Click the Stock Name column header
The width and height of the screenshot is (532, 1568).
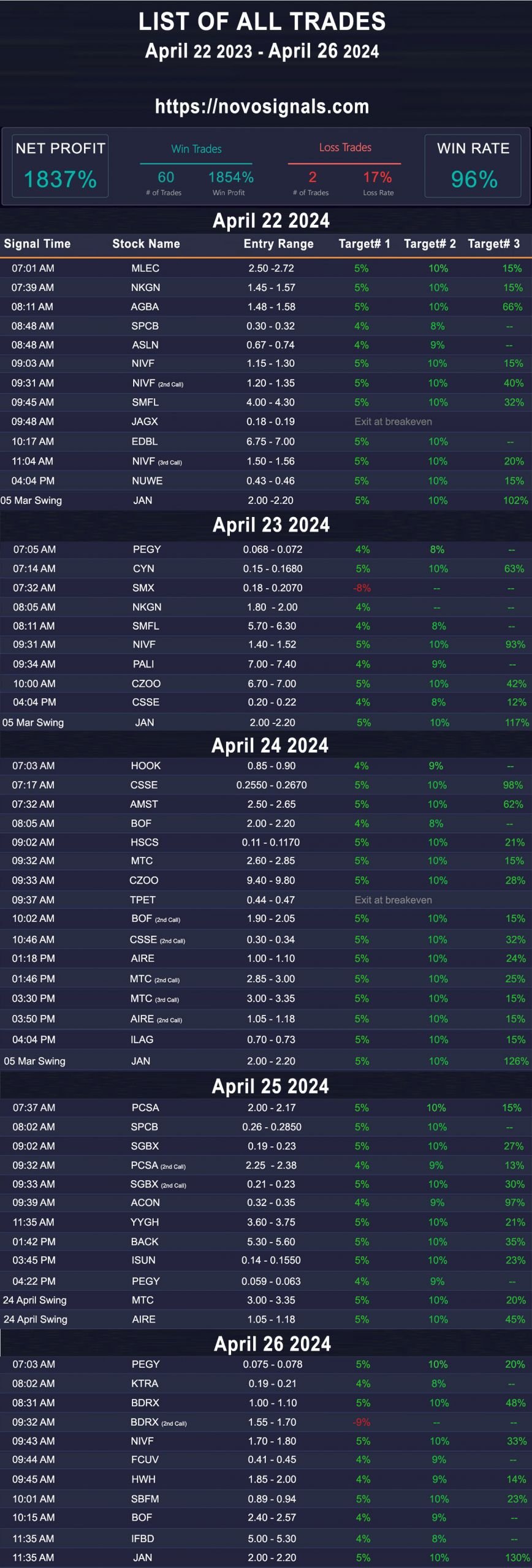click(146, 244)
